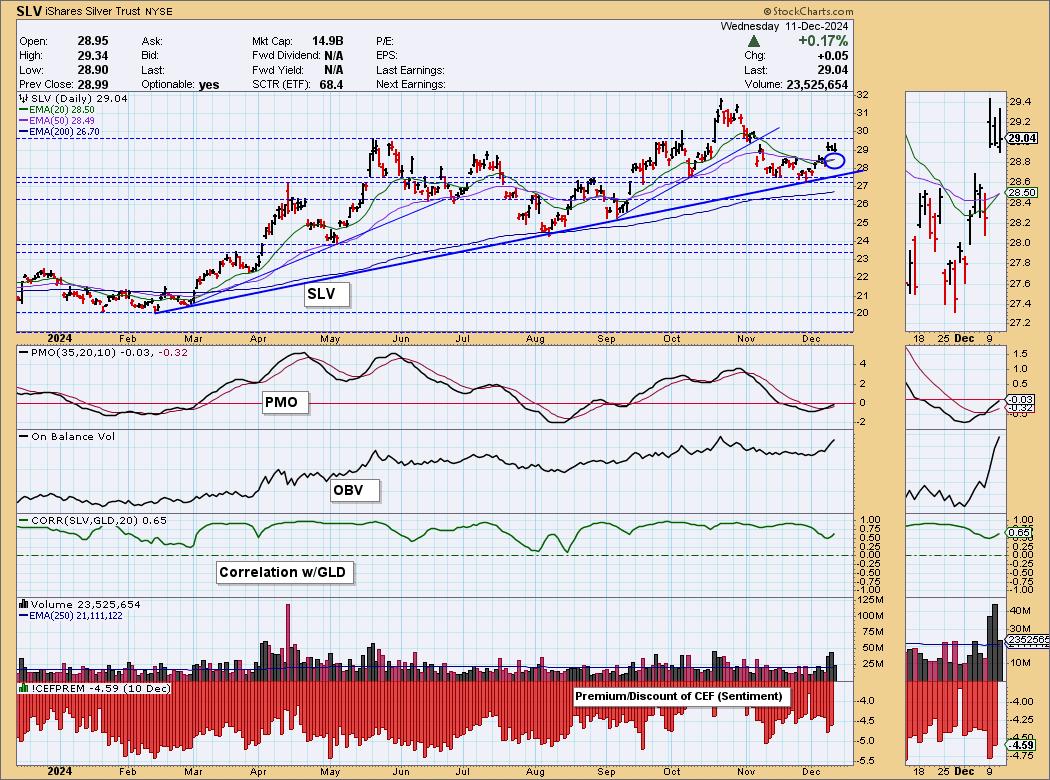Click the header Last value 29.04

(x=832, y=70)
